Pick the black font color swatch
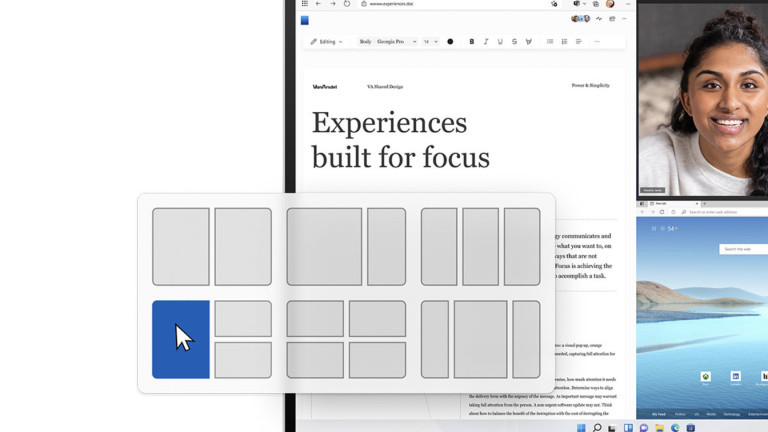 [x=450, y=42]
